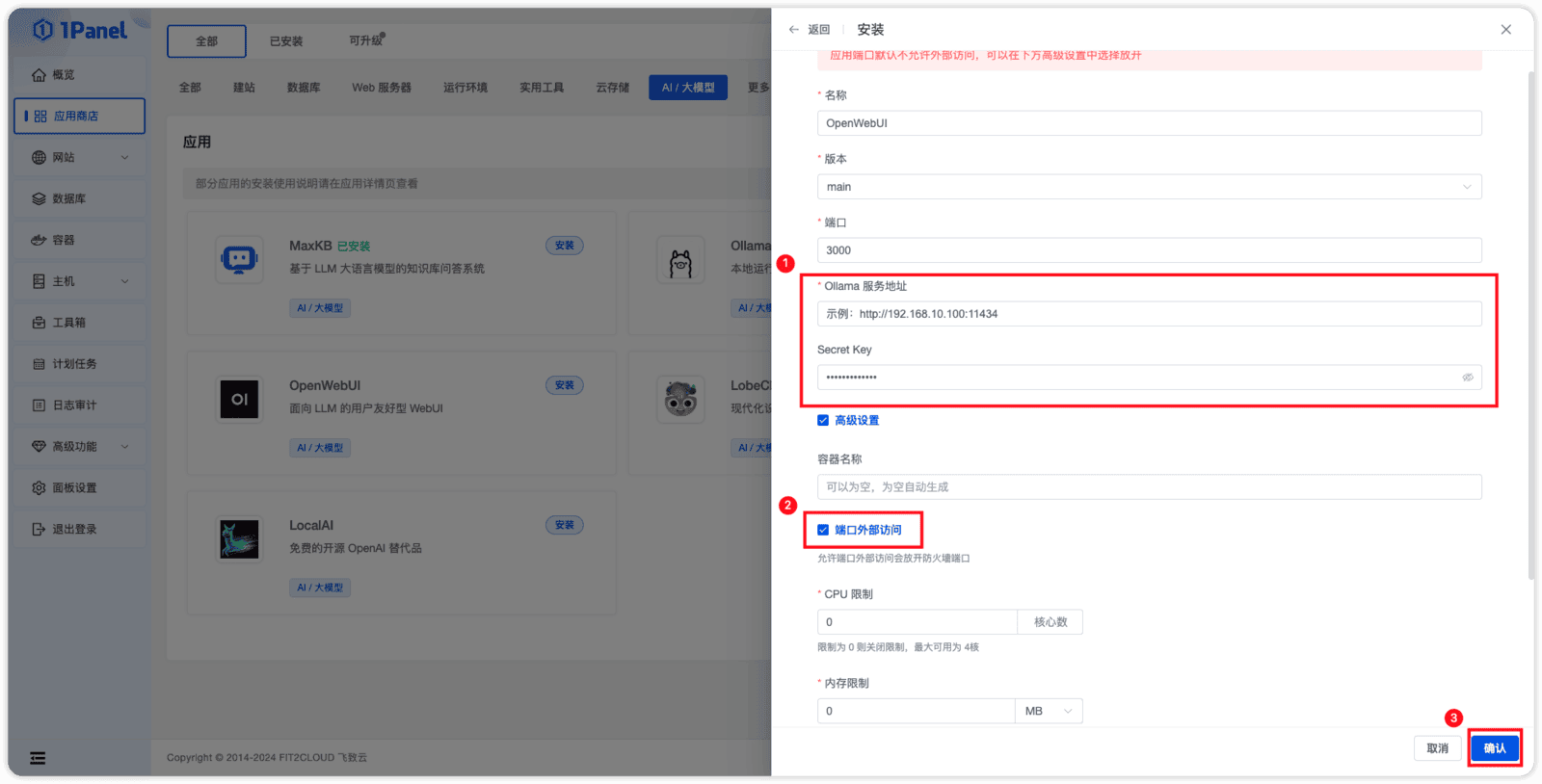Open the 版本 dropdown showing main
This screenshot has width=1542, height=784.
pos(1149,187)
